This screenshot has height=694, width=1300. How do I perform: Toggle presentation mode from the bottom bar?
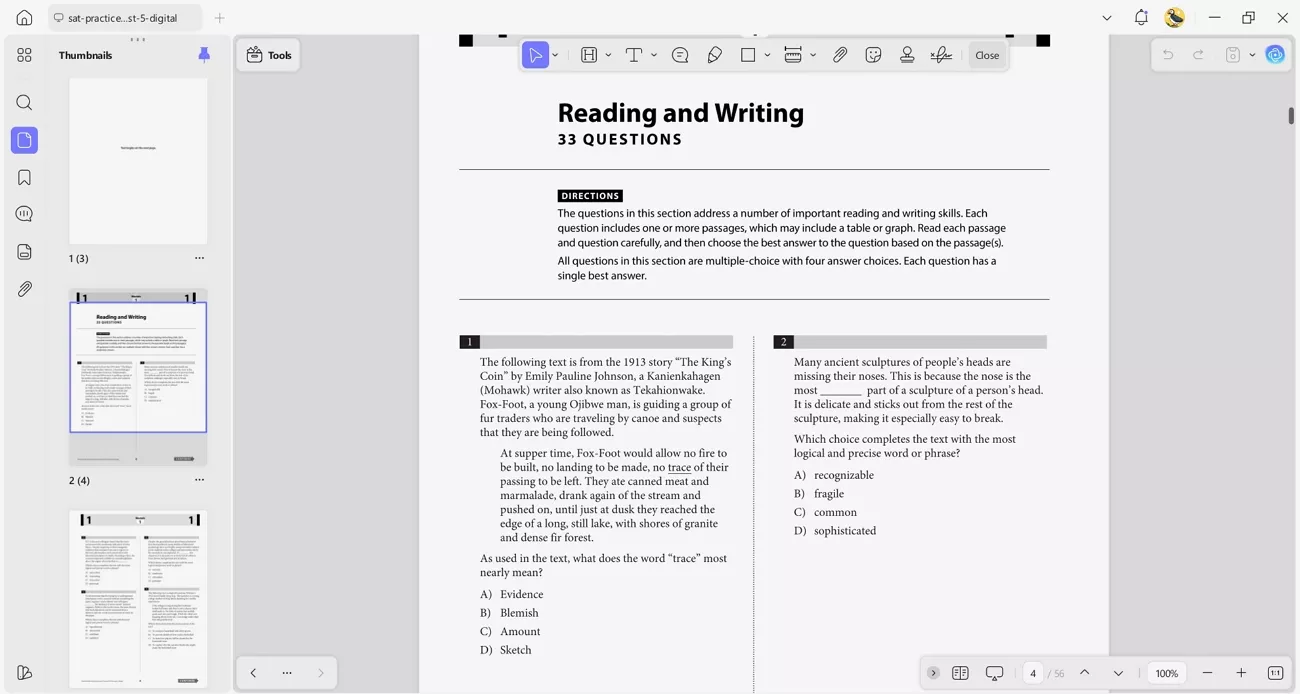(x=994, y=673)
